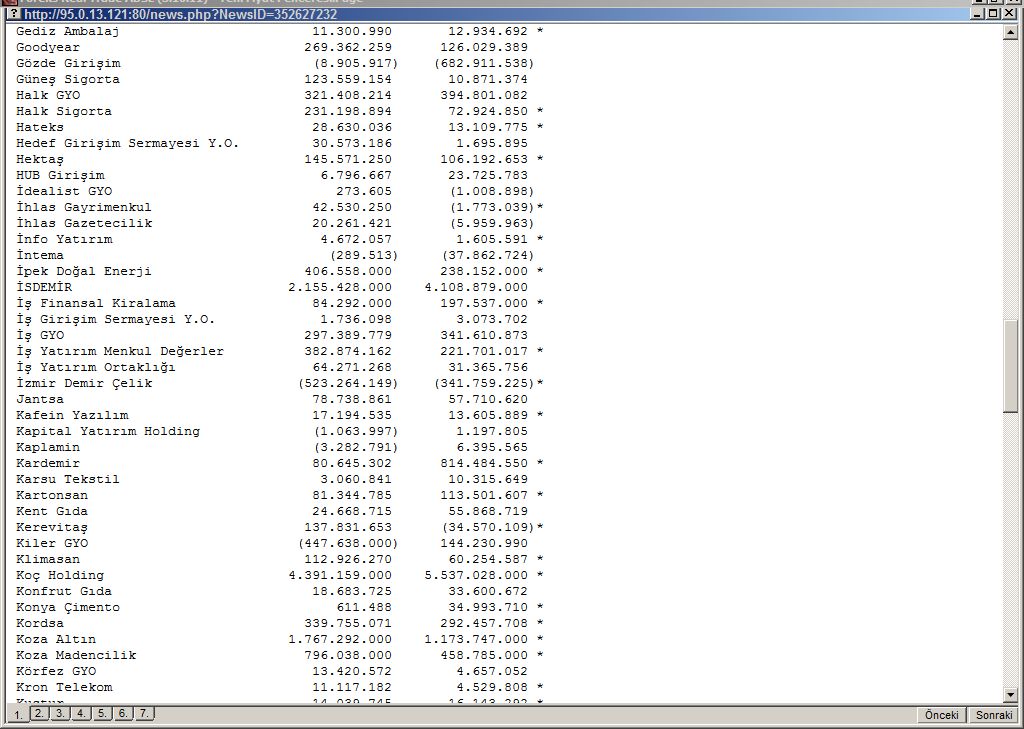Select the Koza Altın row name
The image size is (1024, 729).
56,640
